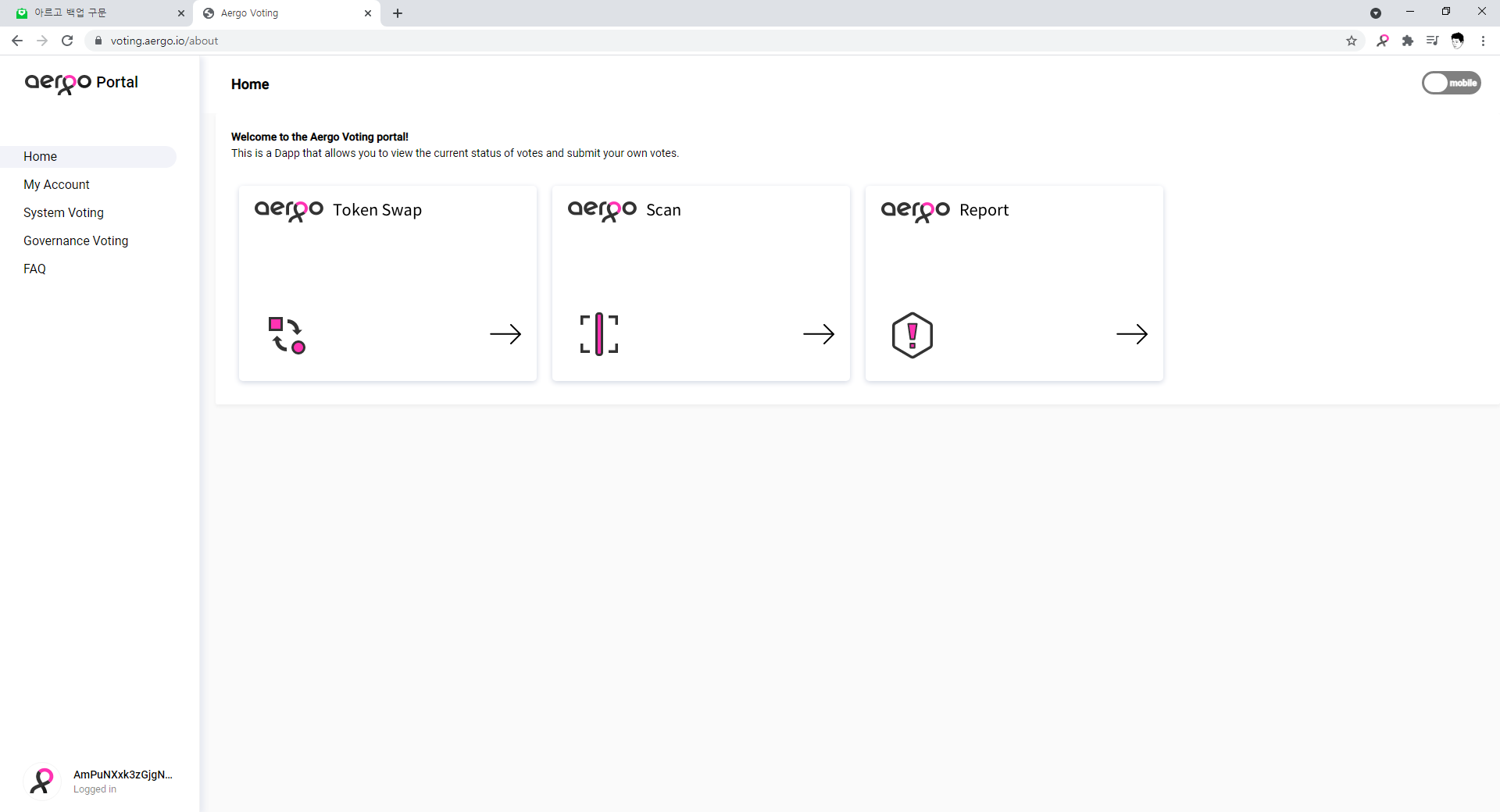Open Governance Voting section
1500x812 pixels.
pos(76,240)
